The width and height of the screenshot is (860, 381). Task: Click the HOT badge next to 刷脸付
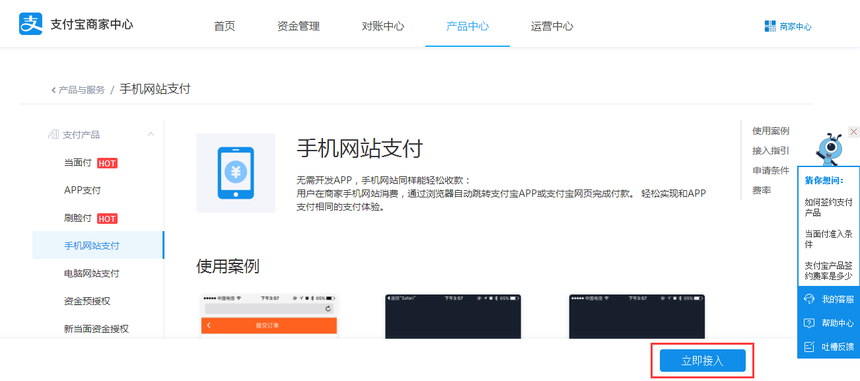click(107, 219)
